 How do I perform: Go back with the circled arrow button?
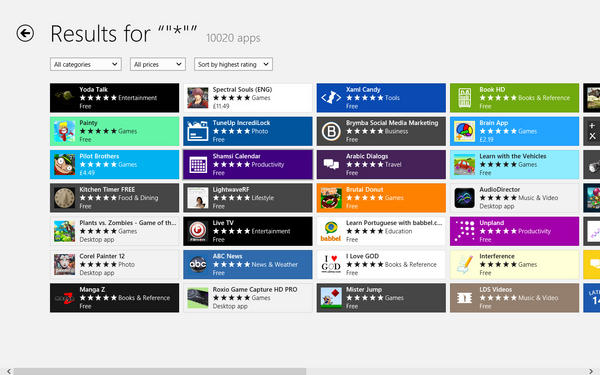tap(25, 33)
